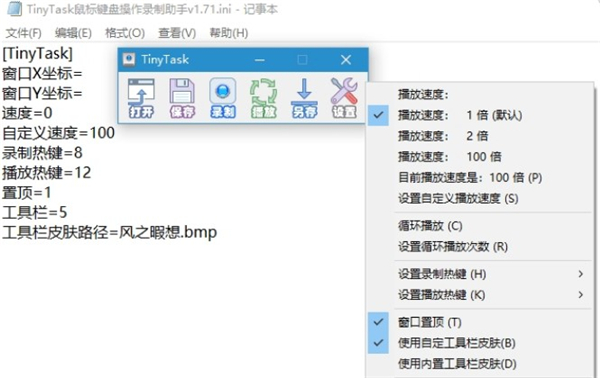Click the 窗口X坐标= line

point(42,73)
